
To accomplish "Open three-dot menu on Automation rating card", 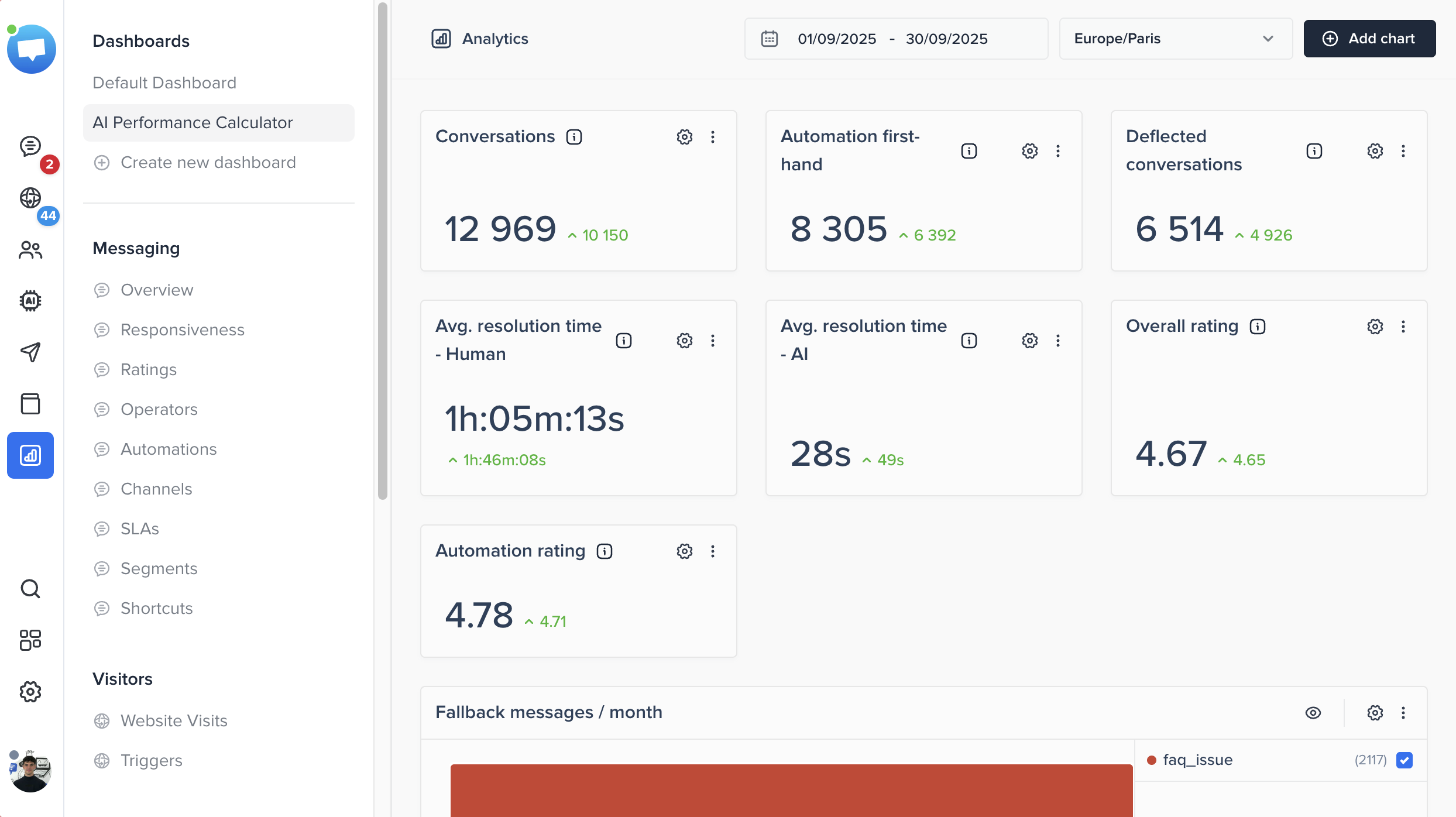I will (x=713, y=551).
